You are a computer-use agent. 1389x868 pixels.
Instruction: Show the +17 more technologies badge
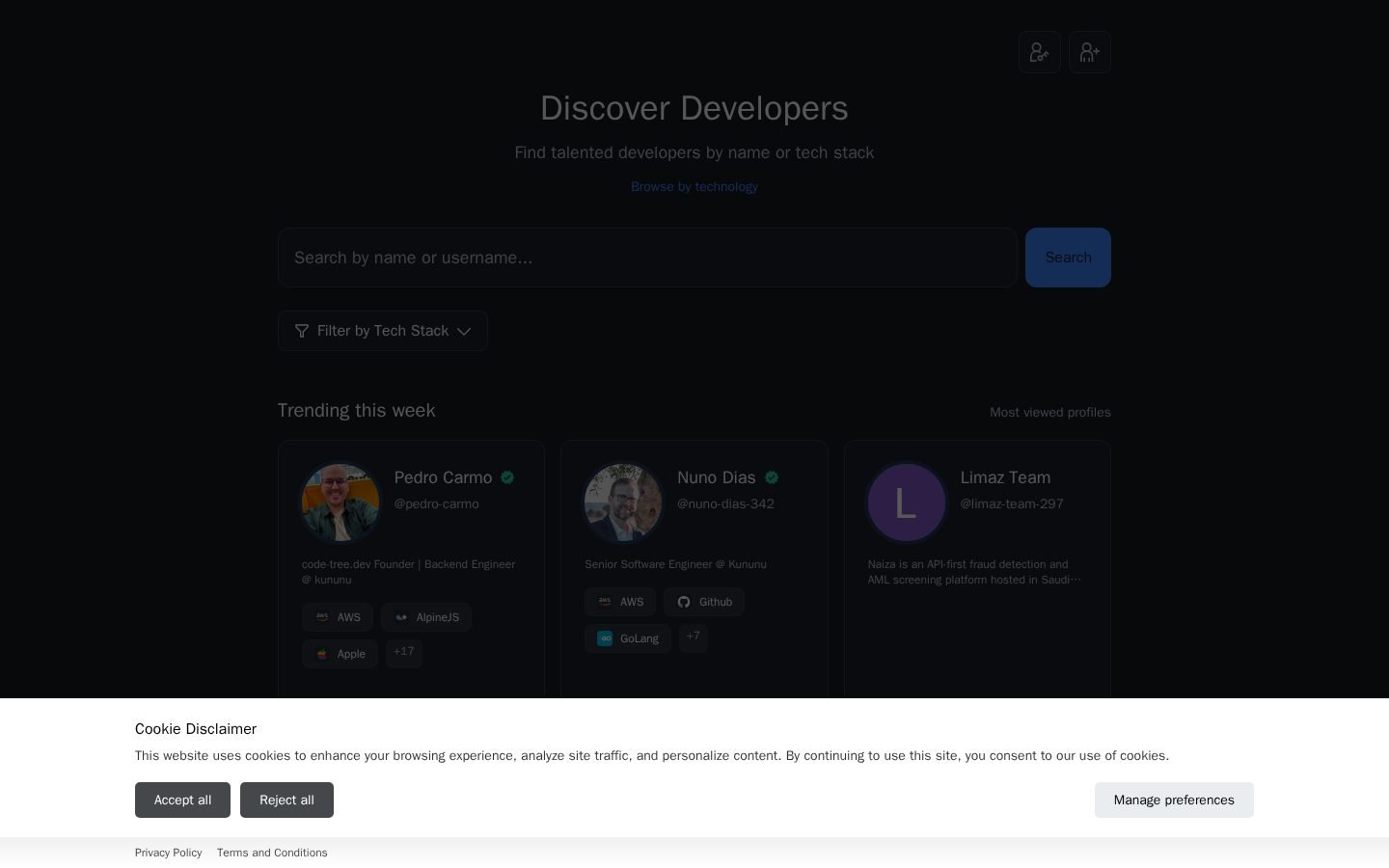404,653
